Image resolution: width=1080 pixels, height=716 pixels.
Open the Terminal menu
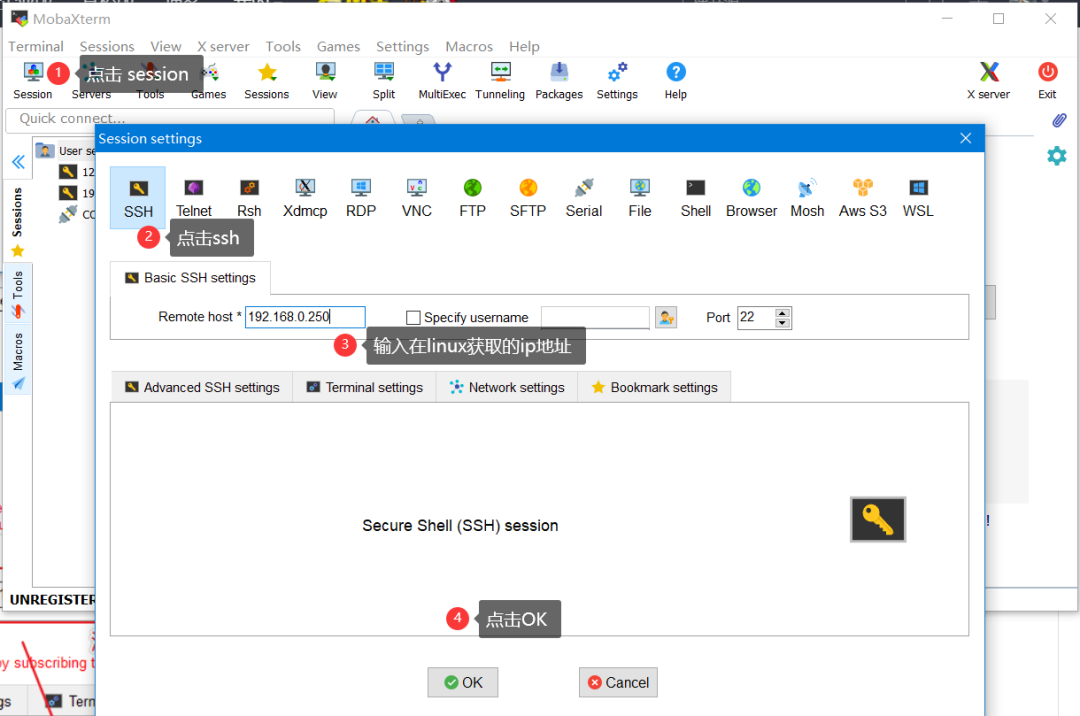[x=36, y=46]
